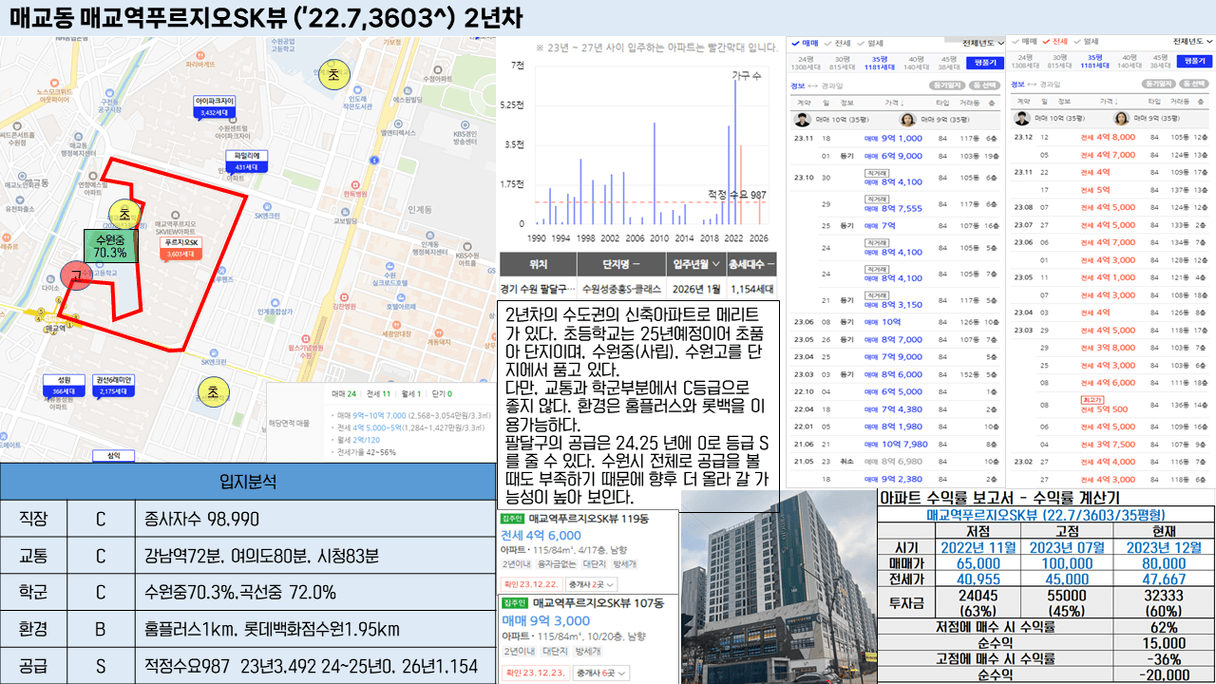Sort the supply table by 단지명
Viewport: 1216px width, 684px height.
[x=621, y=264]
